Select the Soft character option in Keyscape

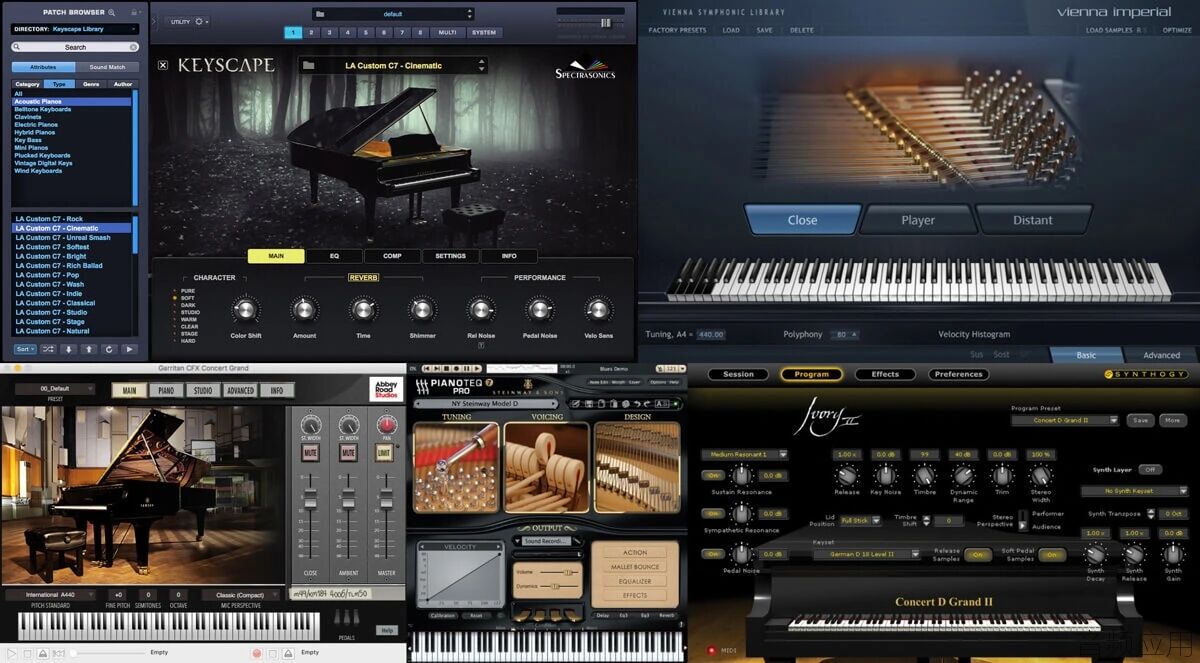(x=188, y=298)
